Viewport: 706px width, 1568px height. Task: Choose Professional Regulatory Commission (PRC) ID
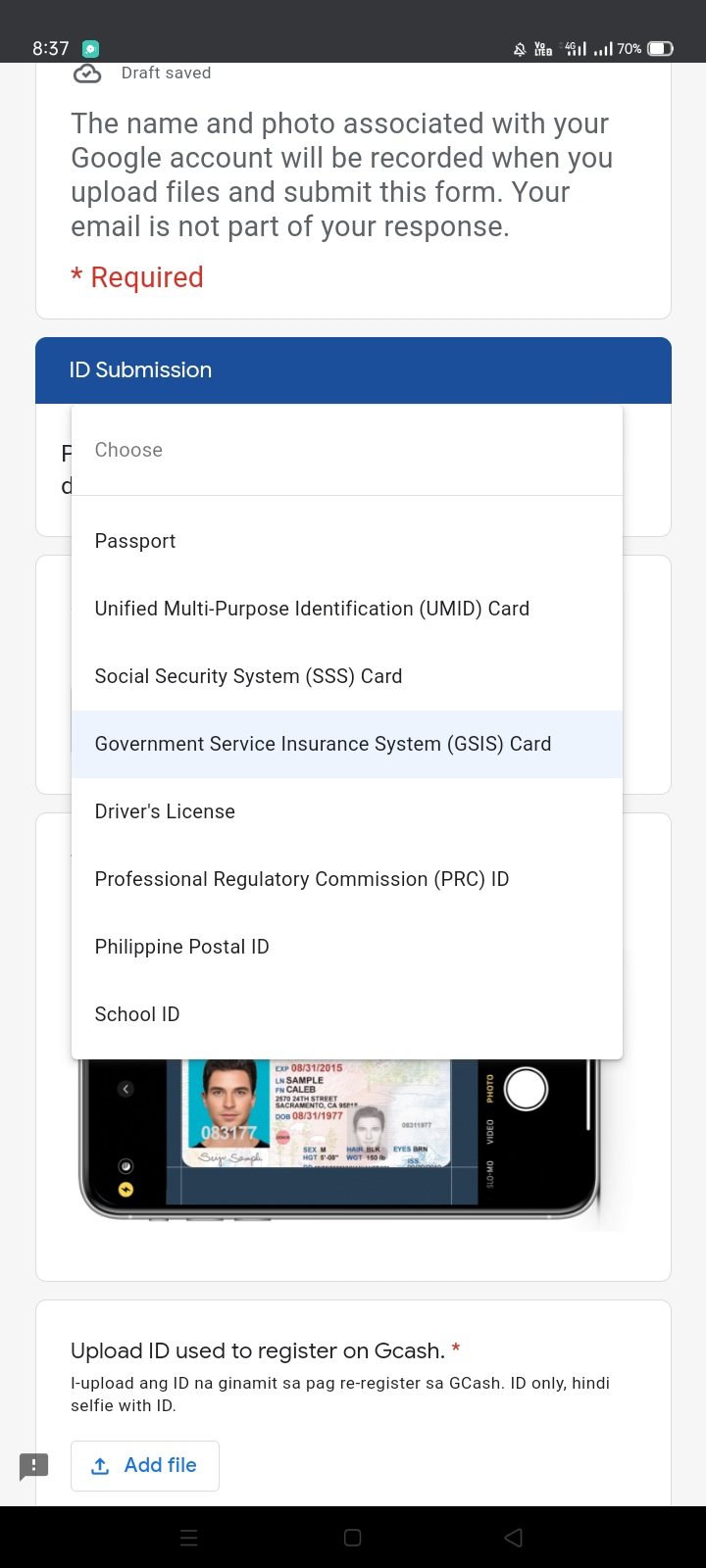click(x=301, y=879)
